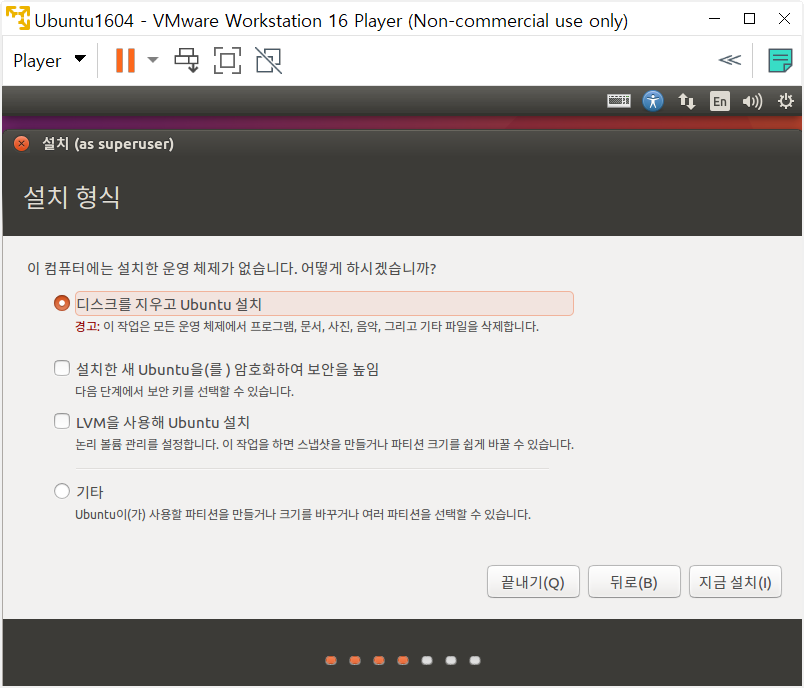Close the installer window with red button
The width and height of the screenshot is (804, 688).
click(x=22, y=144)
